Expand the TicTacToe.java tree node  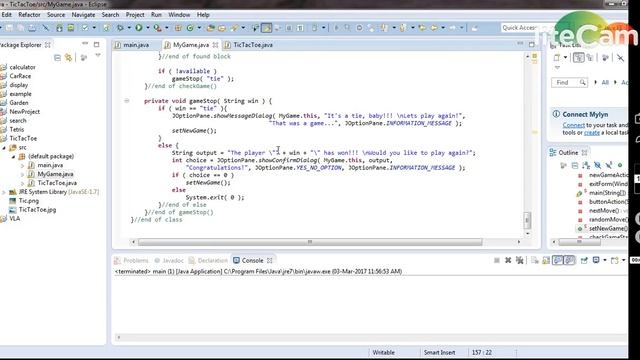point(23,183)
